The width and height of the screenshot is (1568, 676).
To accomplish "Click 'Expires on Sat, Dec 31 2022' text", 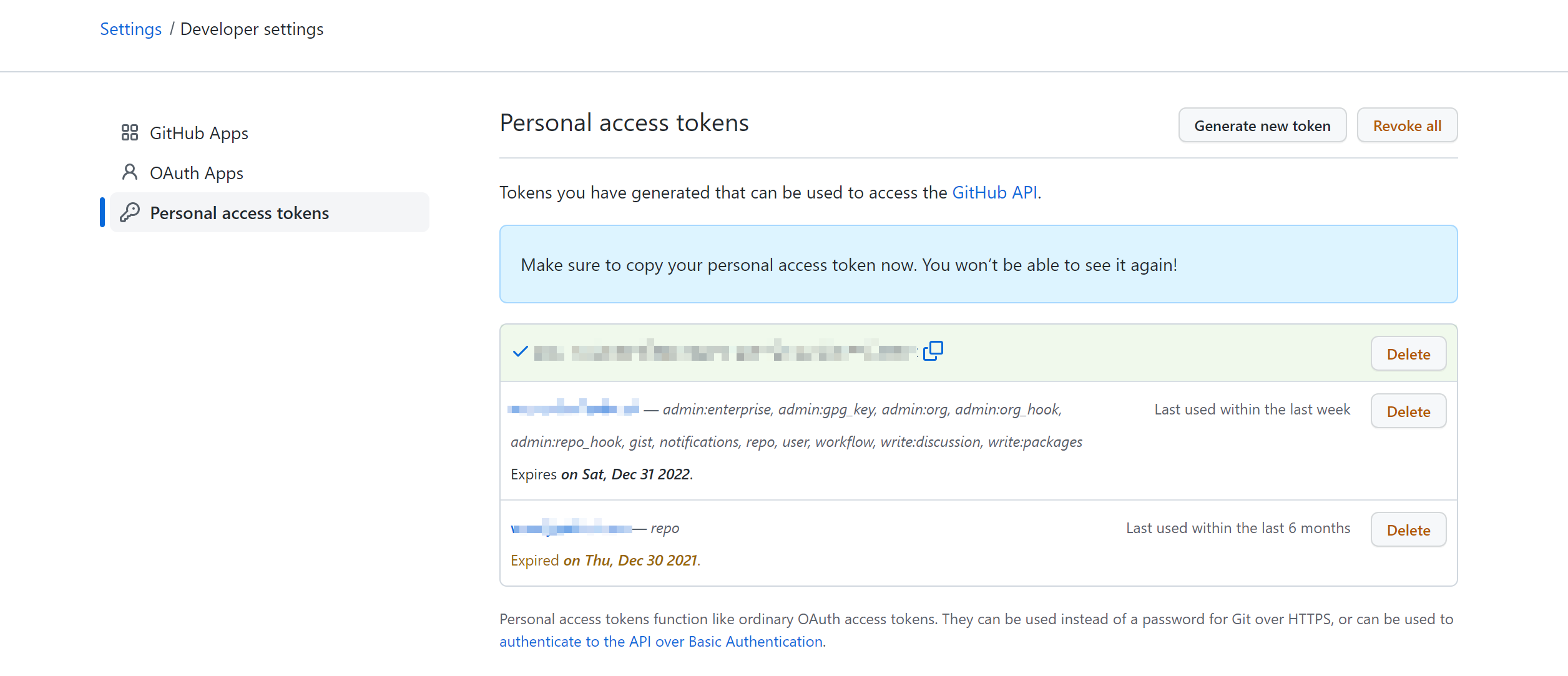I will coord(602,474).
